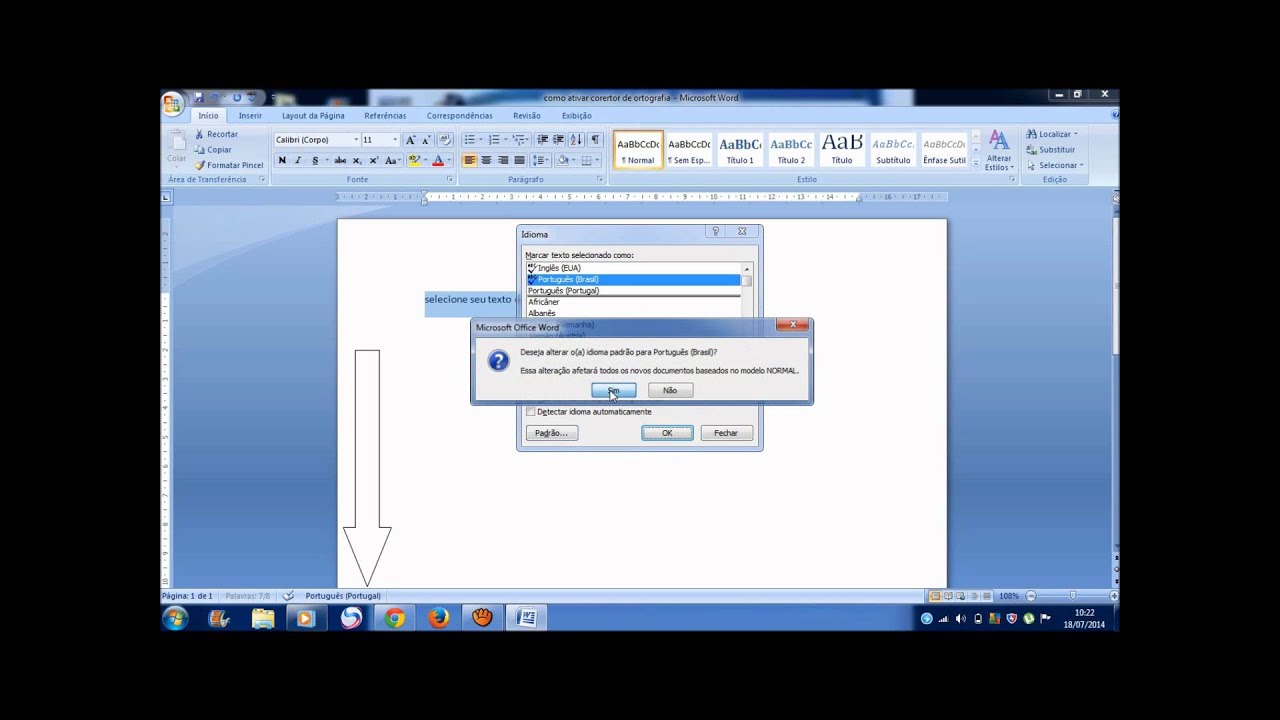Increase font size with grow font icon
The height and width of the screenshot is (720, 1280).
(411, 140)
